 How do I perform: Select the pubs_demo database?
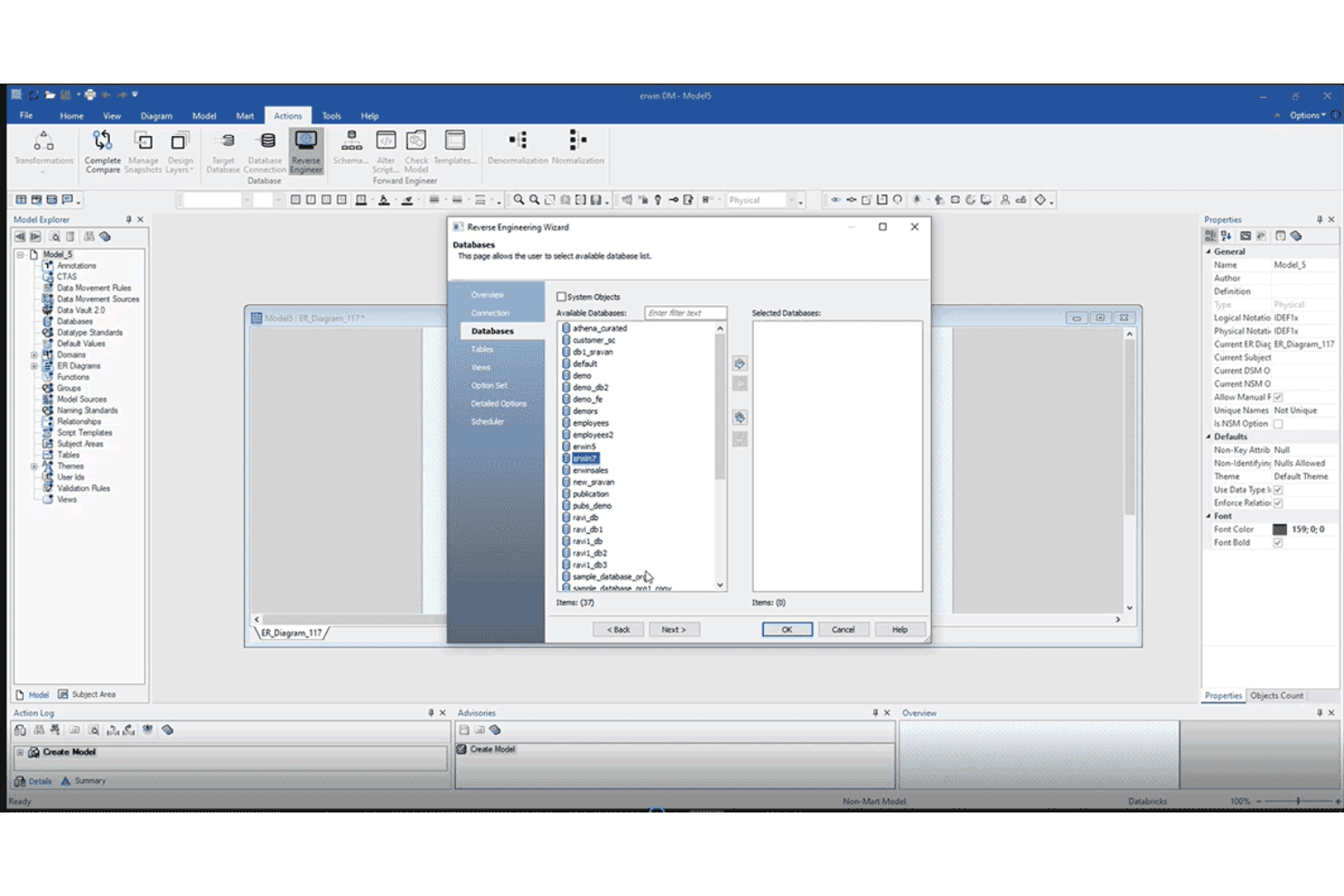click(592, 506)
